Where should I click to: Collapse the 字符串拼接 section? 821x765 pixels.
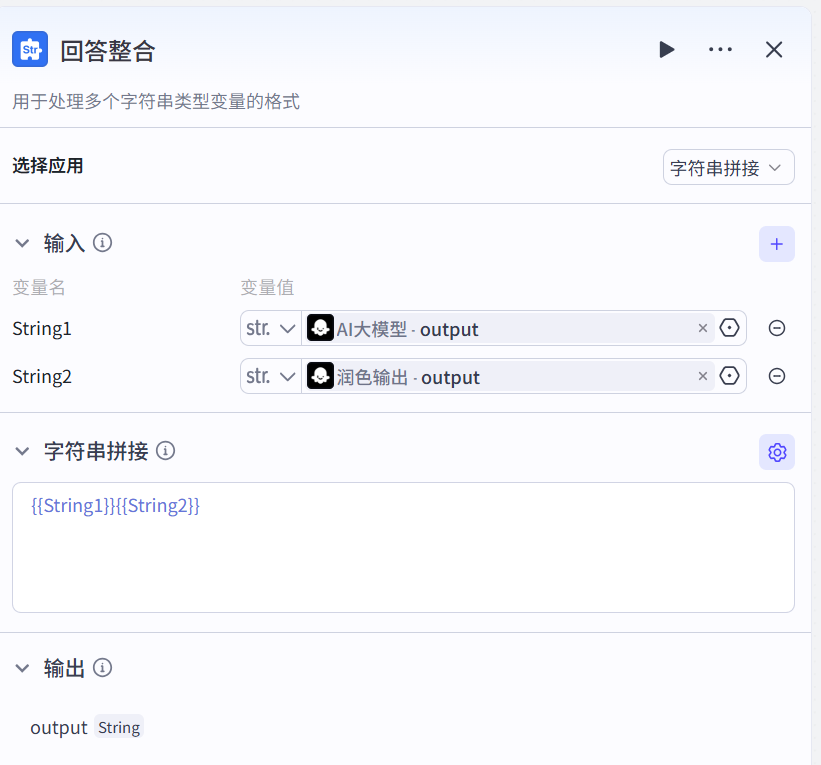[x=22, y=452]
